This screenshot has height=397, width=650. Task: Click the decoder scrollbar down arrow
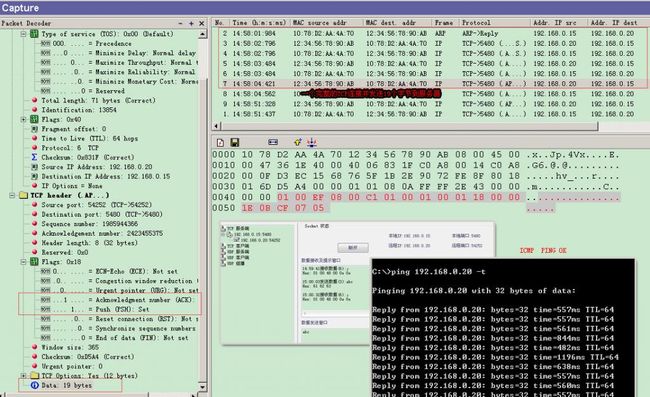pyautogui.click(x=203, y=387)
